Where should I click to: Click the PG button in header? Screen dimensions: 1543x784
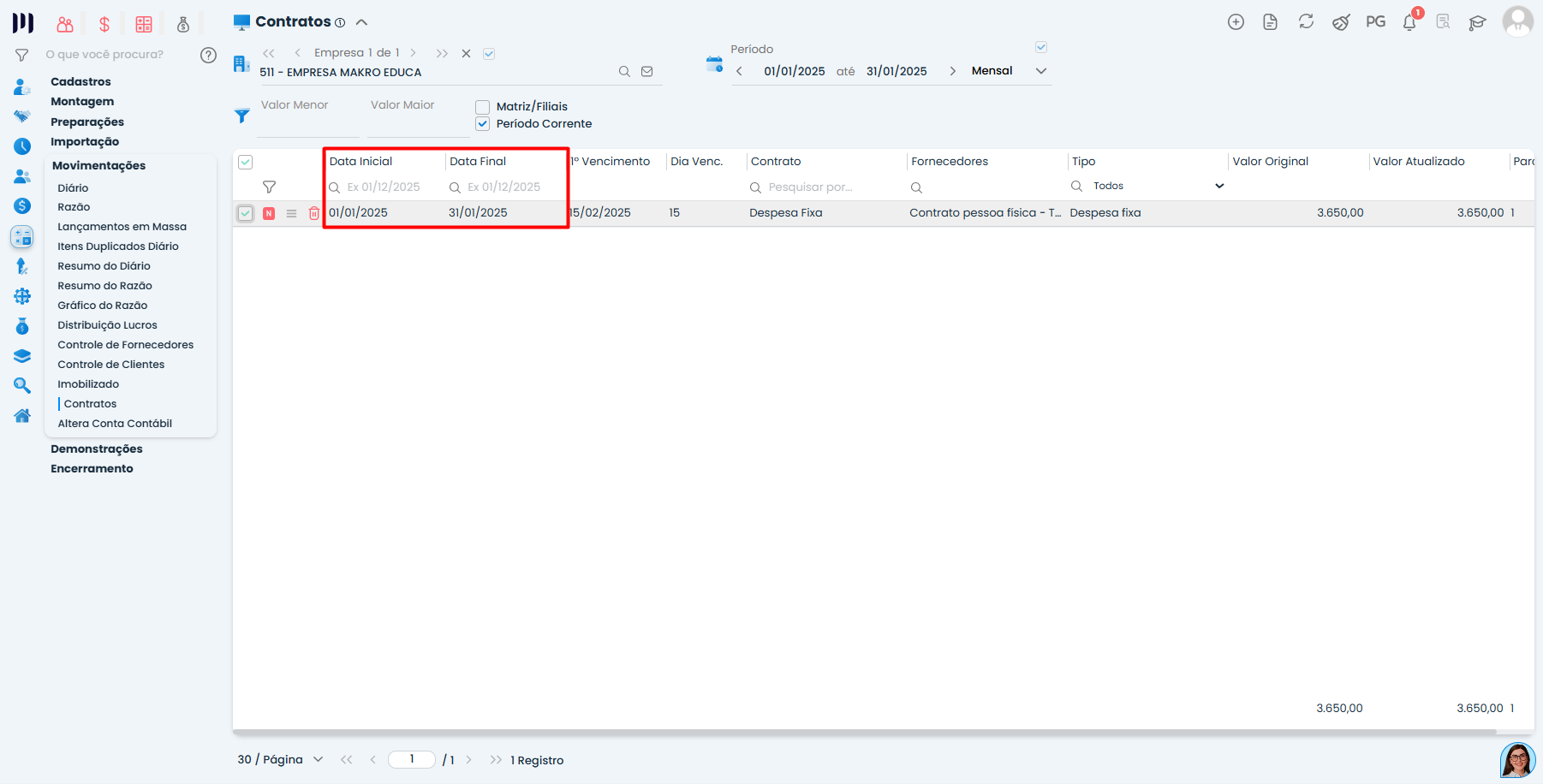tap(1376, 22)
